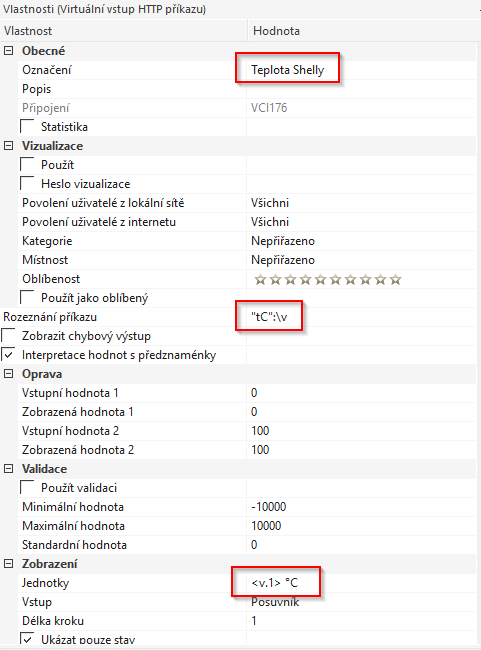The width and height of the screenshot is (481, 650).
Task: Click the empty Popis value field
Action: tap(362, 89)
